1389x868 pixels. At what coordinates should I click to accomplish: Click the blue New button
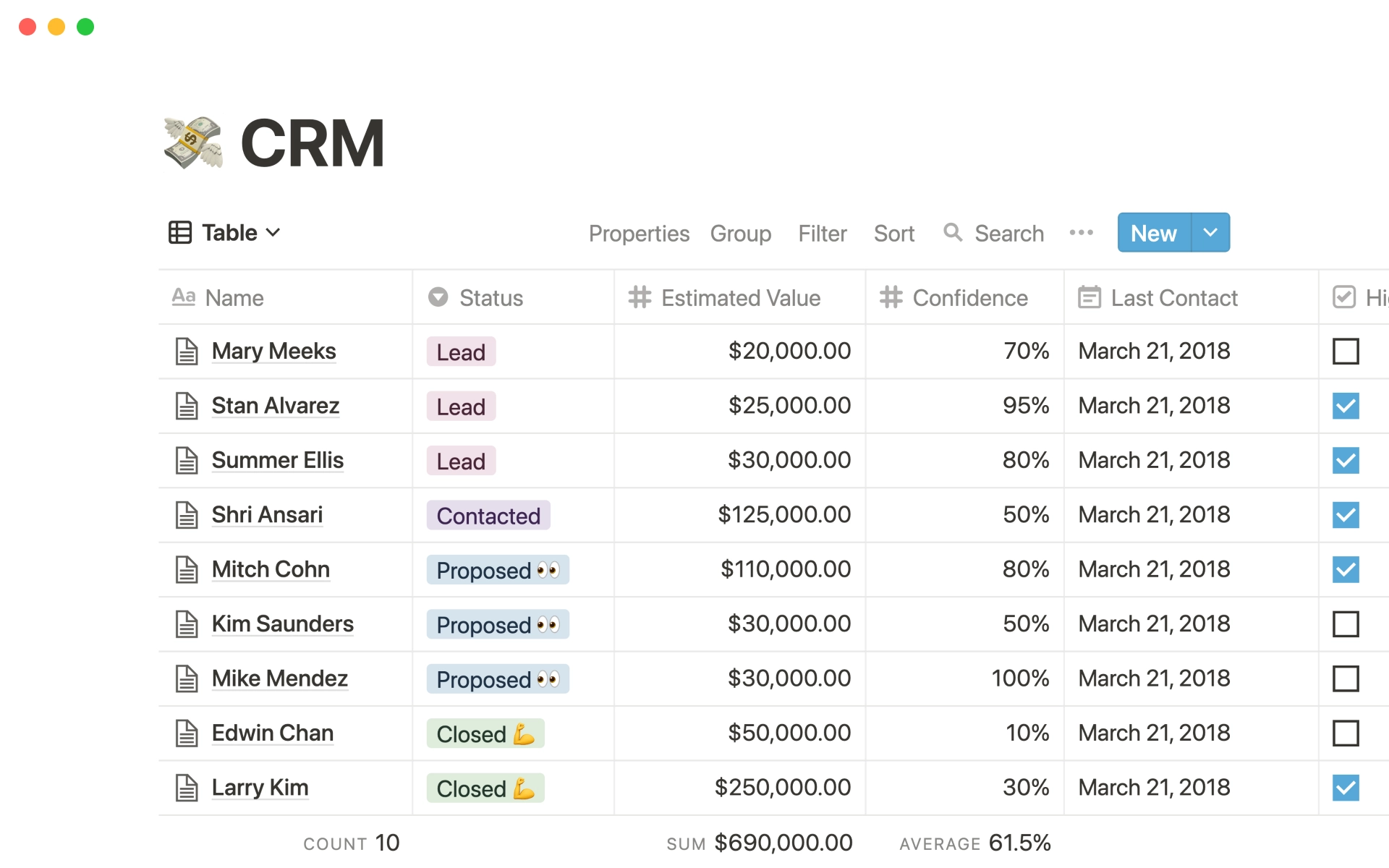[1154, 232]
